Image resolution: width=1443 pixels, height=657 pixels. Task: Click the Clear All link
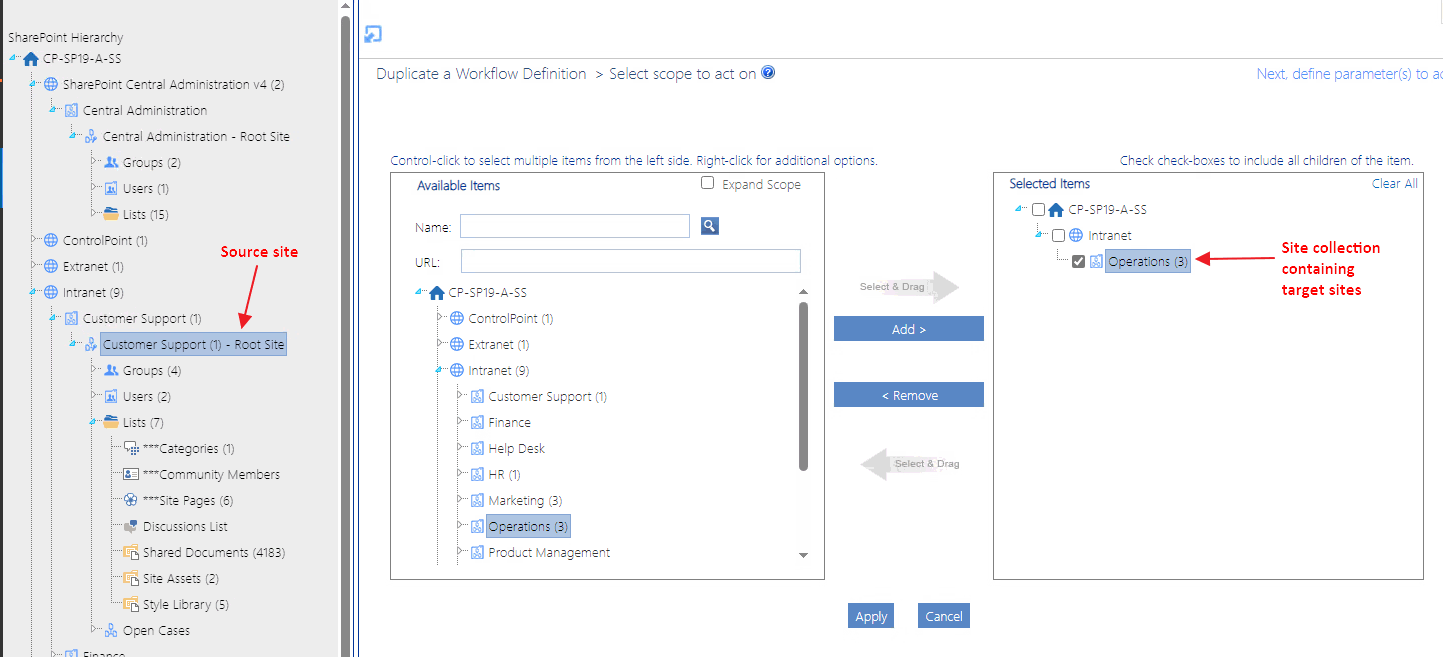[1394, 183]
